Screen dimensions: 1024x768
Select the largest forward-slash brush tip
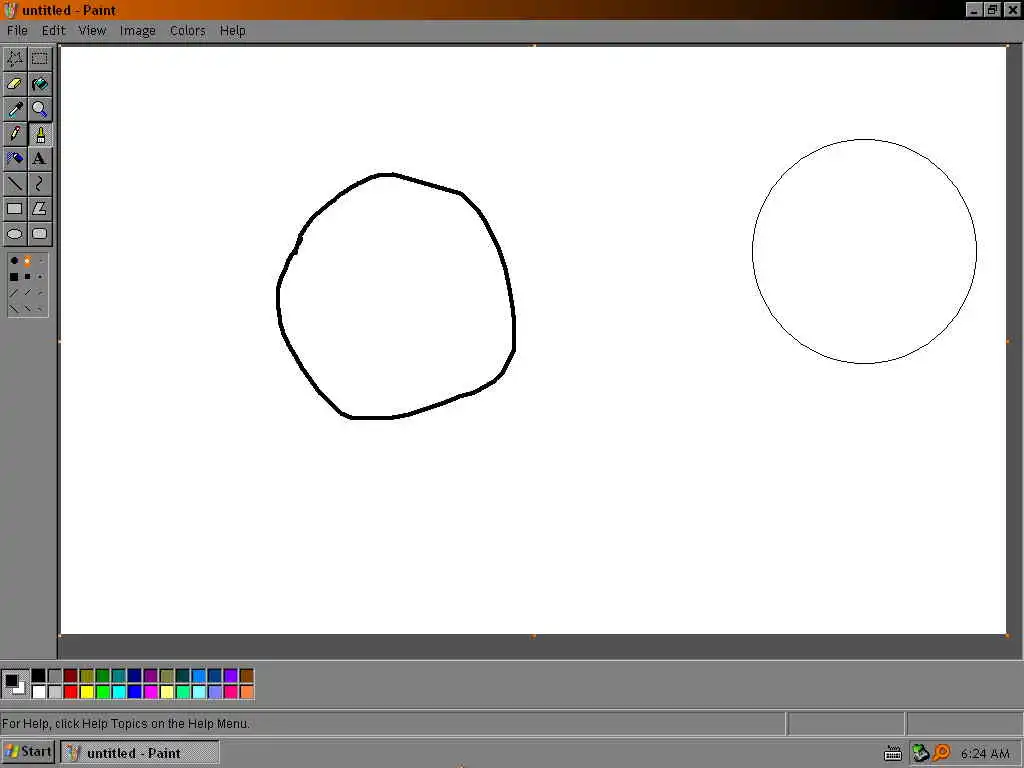pos(14,293)
